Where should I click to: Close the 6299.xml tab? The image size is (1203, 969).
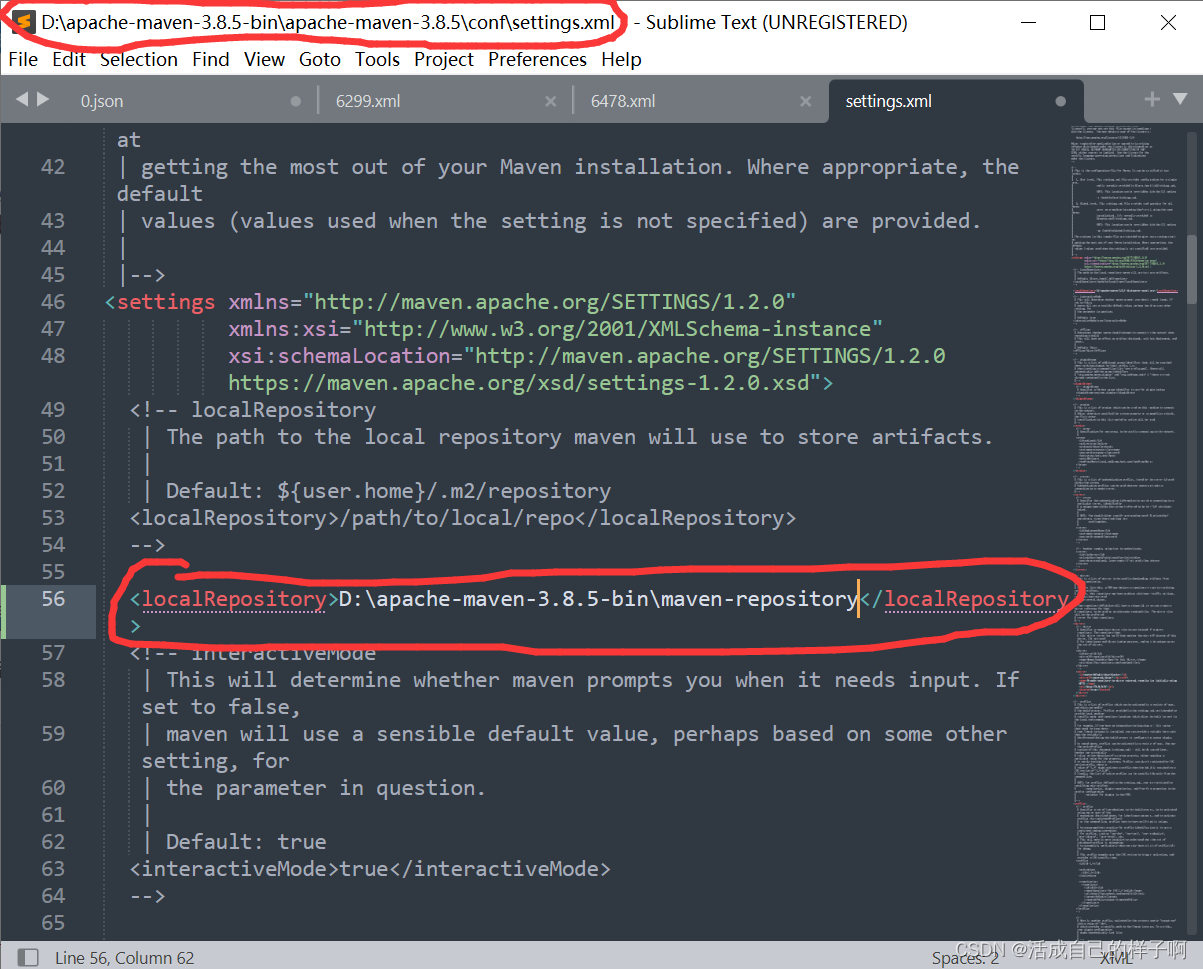(550, 101)
